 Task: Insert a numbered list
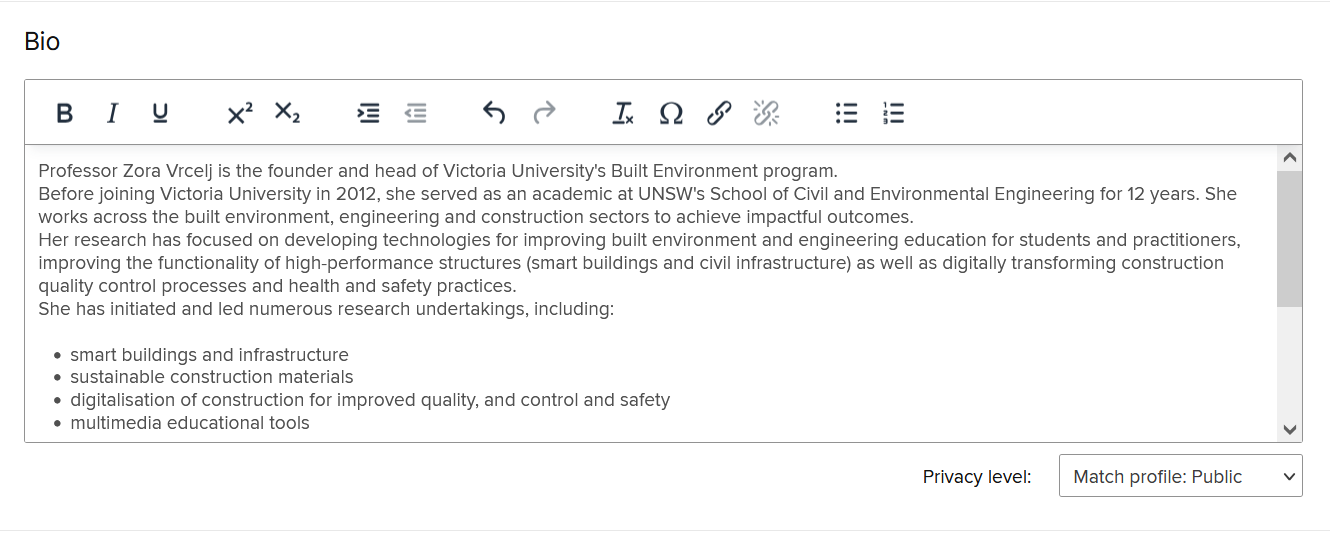pyautogui.click(x=894, y=113)
